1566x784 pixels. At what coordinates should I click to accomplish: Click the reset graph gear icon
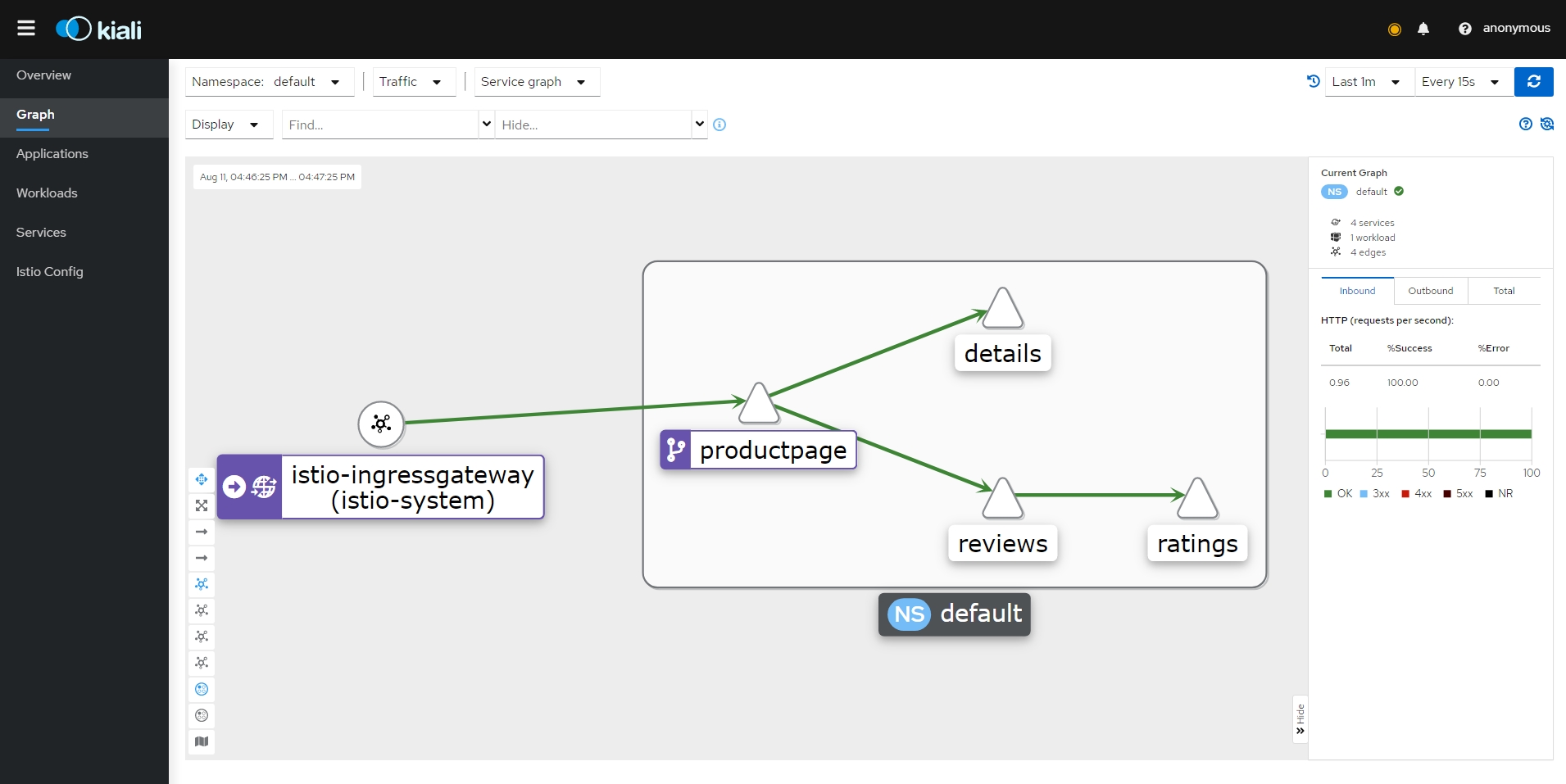tap(1547, 125)
